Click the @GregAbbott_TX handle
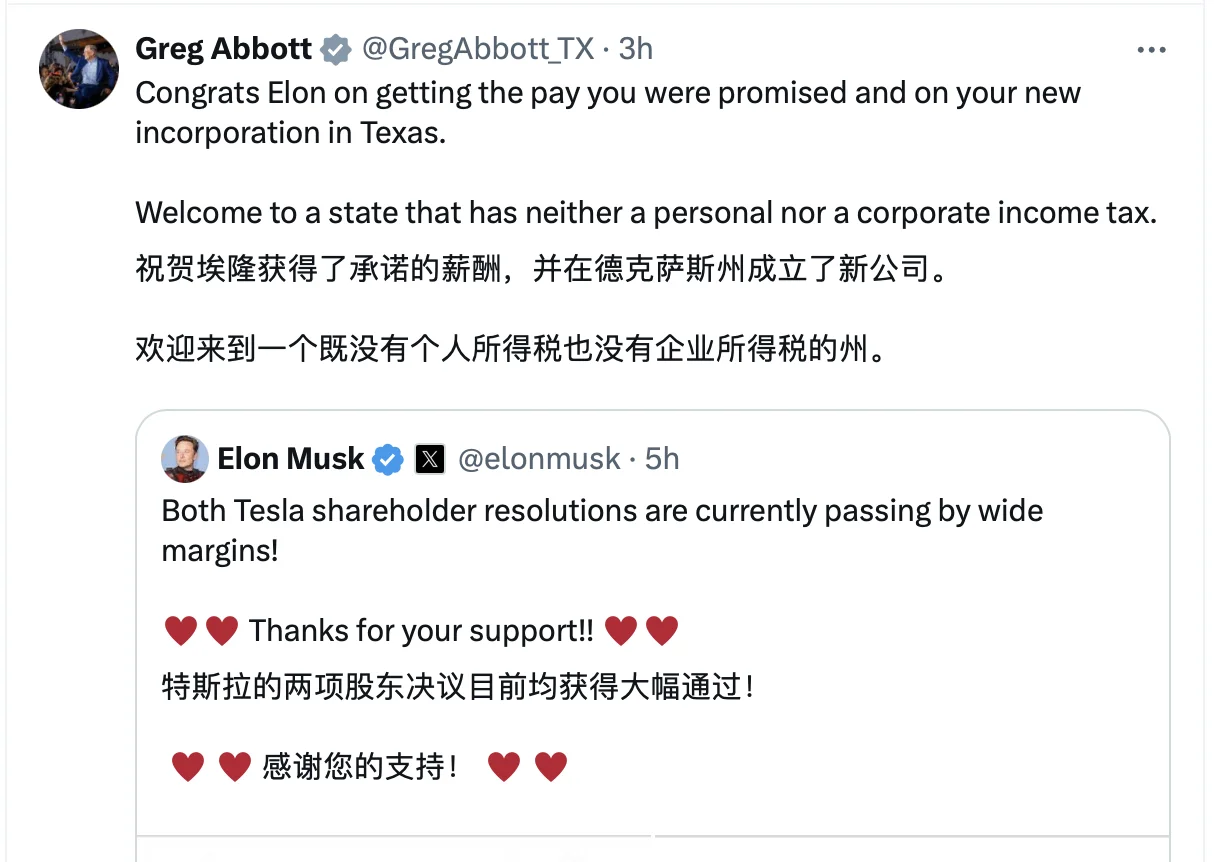 pos(477,48)
